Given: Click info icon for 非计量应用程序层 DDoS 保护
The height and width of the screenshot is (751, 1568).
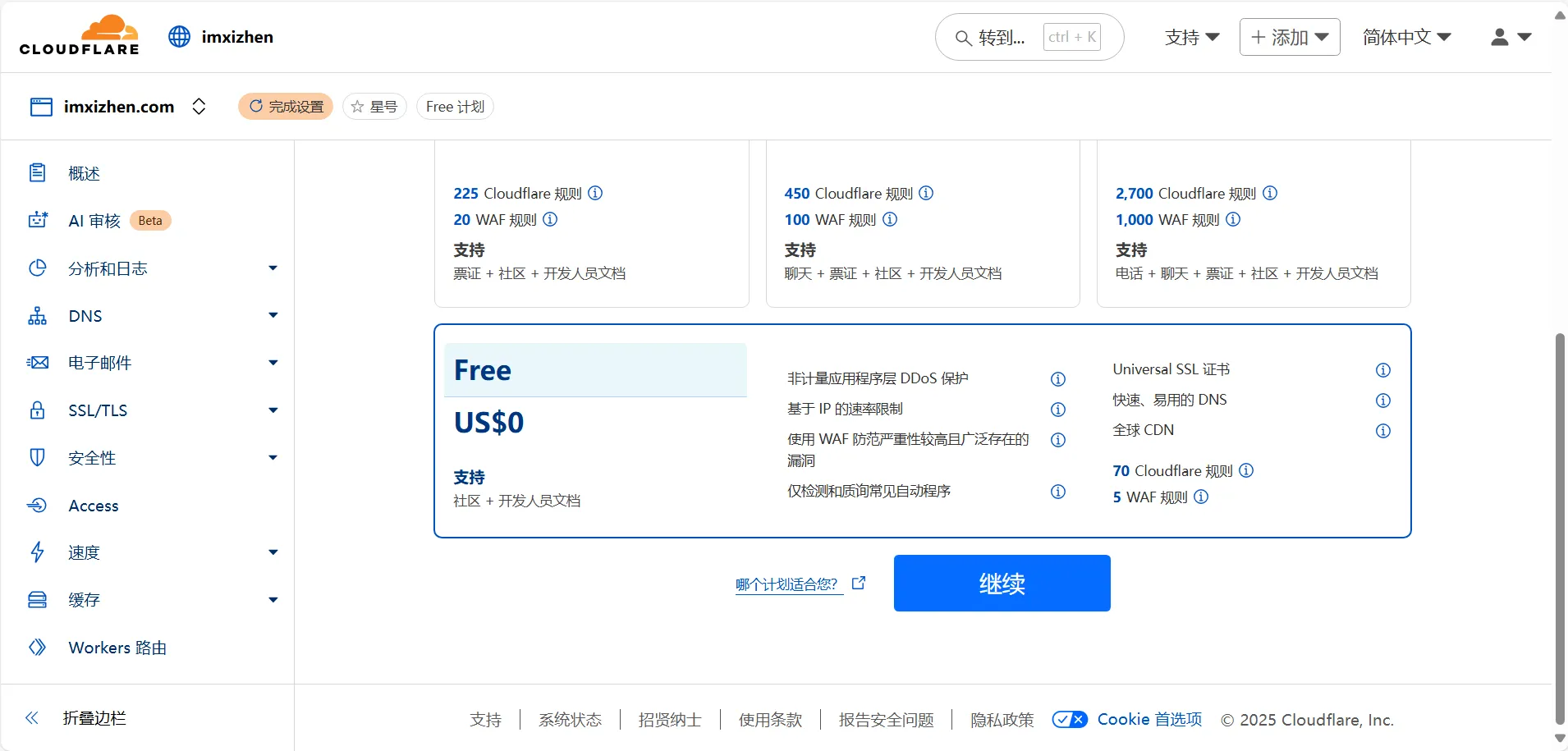Looking at the screenshot, I should [x=1058, y=379].
